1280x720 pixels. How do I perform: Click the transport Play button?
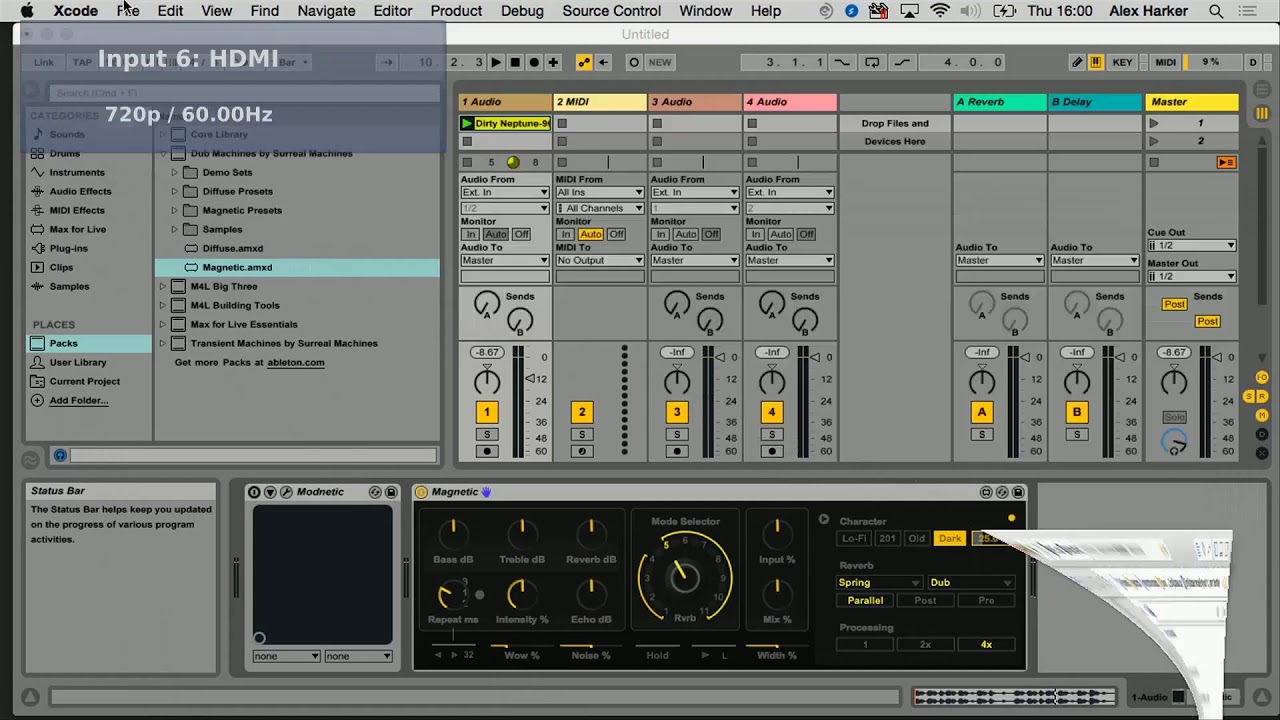point(496,62)
